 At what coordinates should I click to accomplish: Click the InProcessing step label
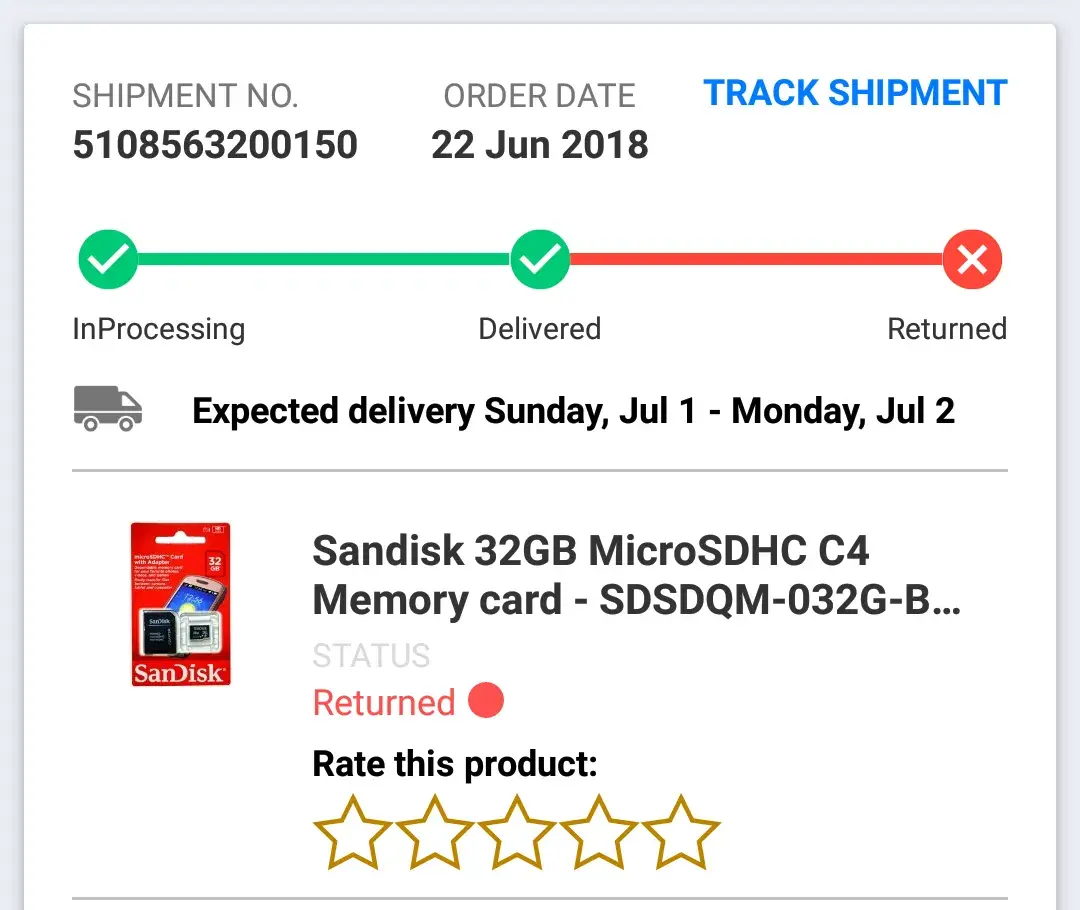coord(158,329)
